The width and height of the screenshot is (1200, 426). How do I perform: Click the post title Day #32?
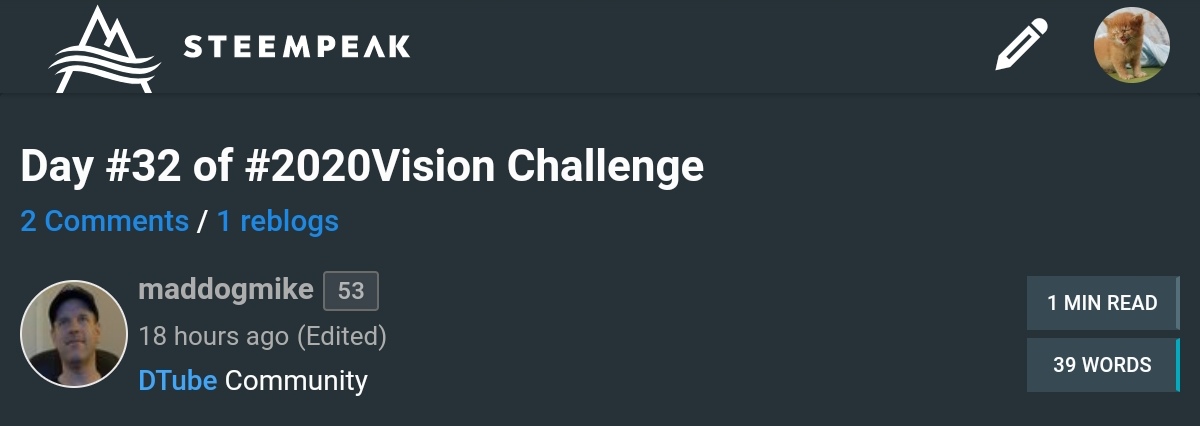[99, 167]
